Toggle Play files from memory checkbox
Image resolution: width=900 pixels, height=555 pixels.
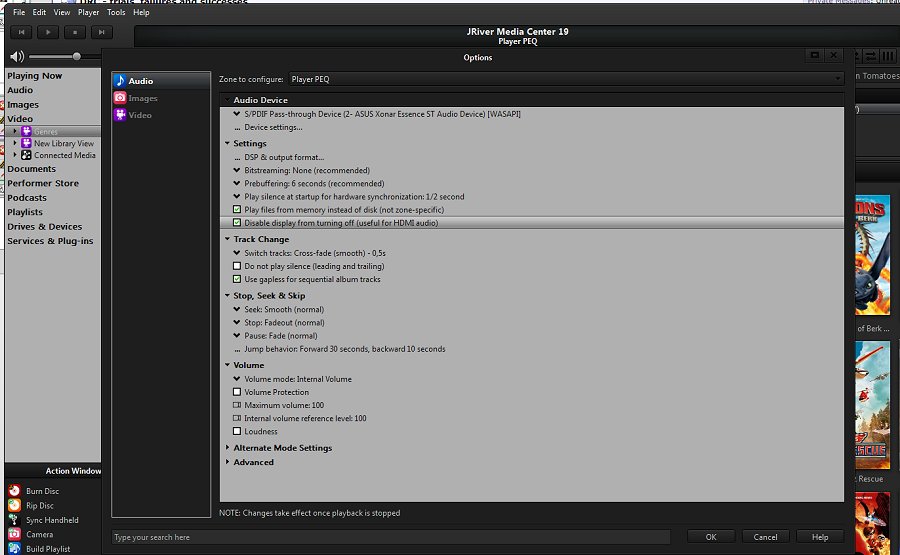(x=237, y=209)
